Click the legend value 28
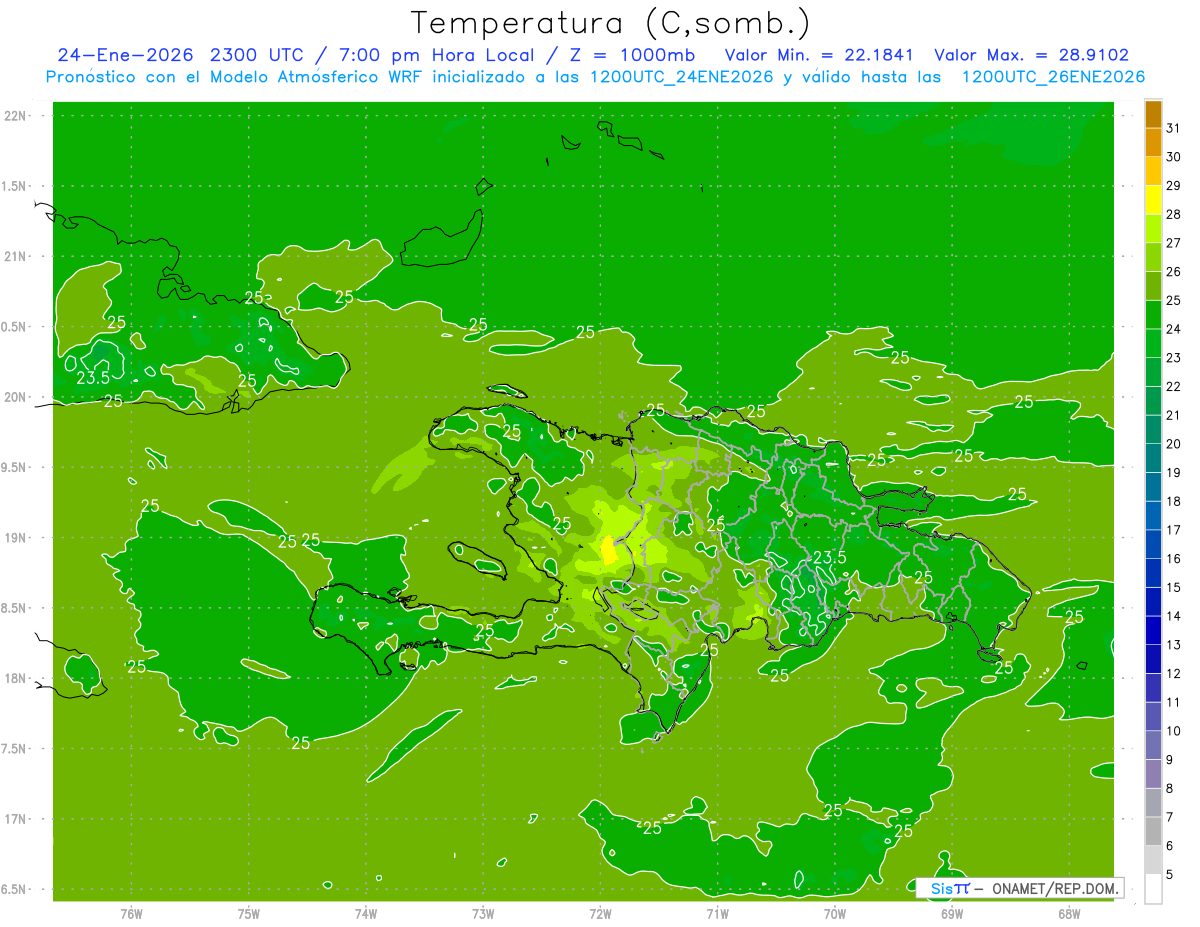Viewport: 1200px width, 927px height. click(x=1174, y=214)
